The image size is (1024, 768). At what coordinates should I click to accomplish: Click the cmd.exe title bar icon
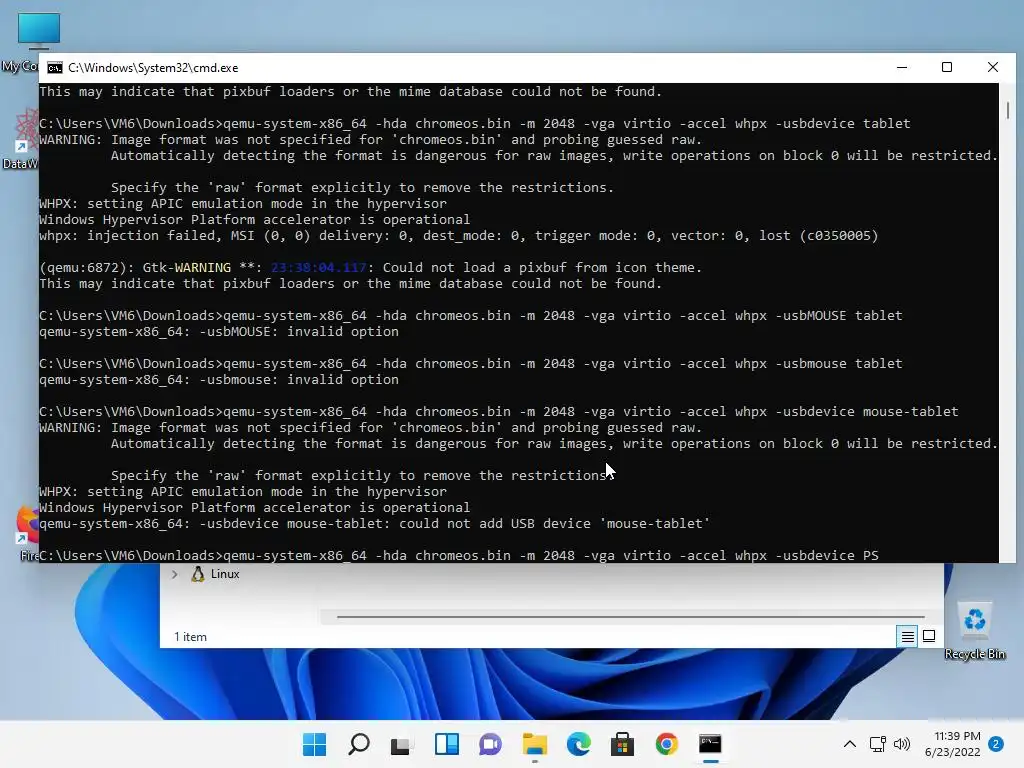[55, 68]
